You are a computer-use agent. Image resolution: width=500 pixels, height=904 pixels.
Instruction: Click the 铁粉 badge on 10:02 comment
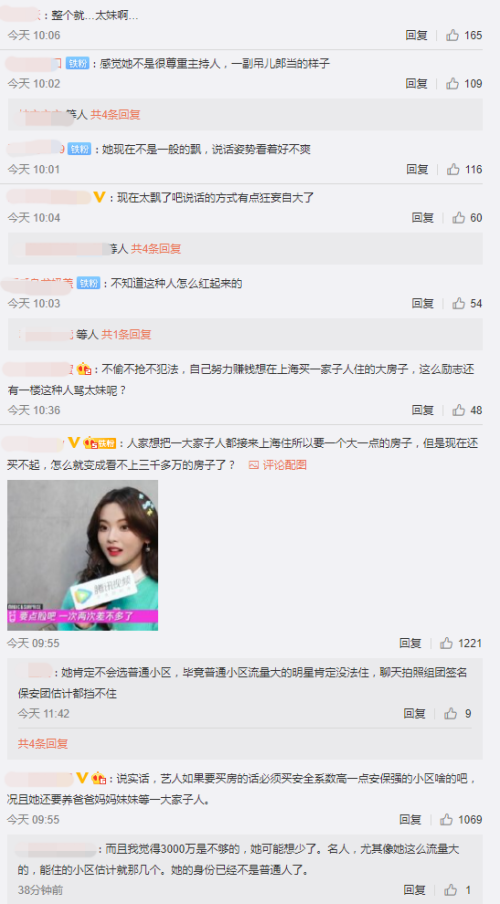coord(77,63)
